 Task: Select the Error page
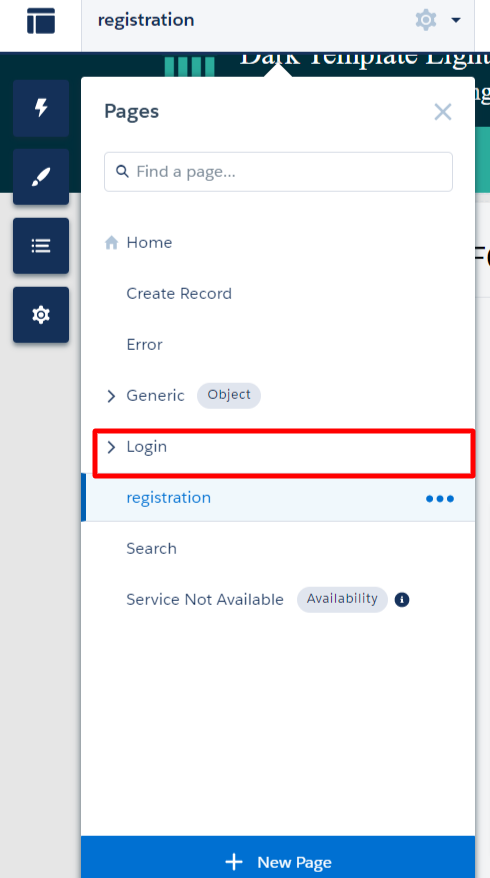point(144,344)
